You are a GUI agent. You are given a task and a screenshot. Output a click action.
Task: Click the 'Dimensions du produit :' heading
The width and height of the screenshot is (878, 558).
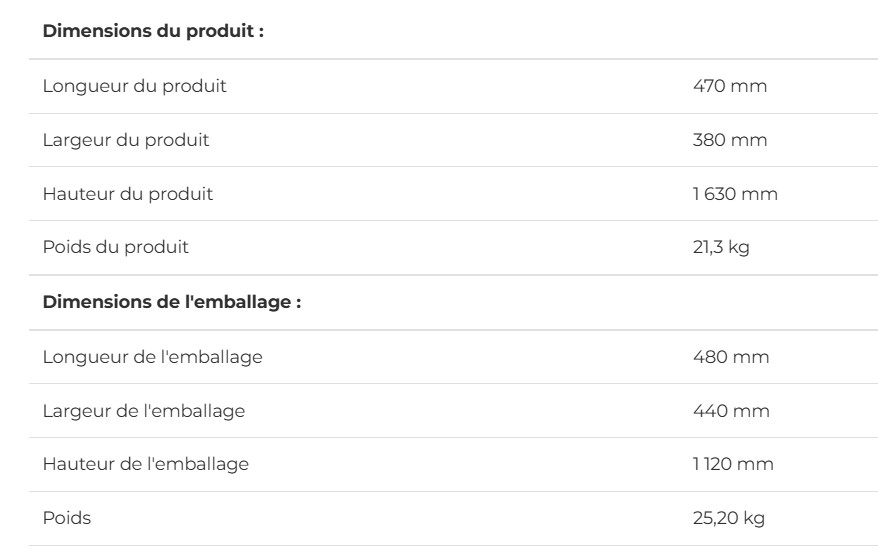tap(152, 31)
